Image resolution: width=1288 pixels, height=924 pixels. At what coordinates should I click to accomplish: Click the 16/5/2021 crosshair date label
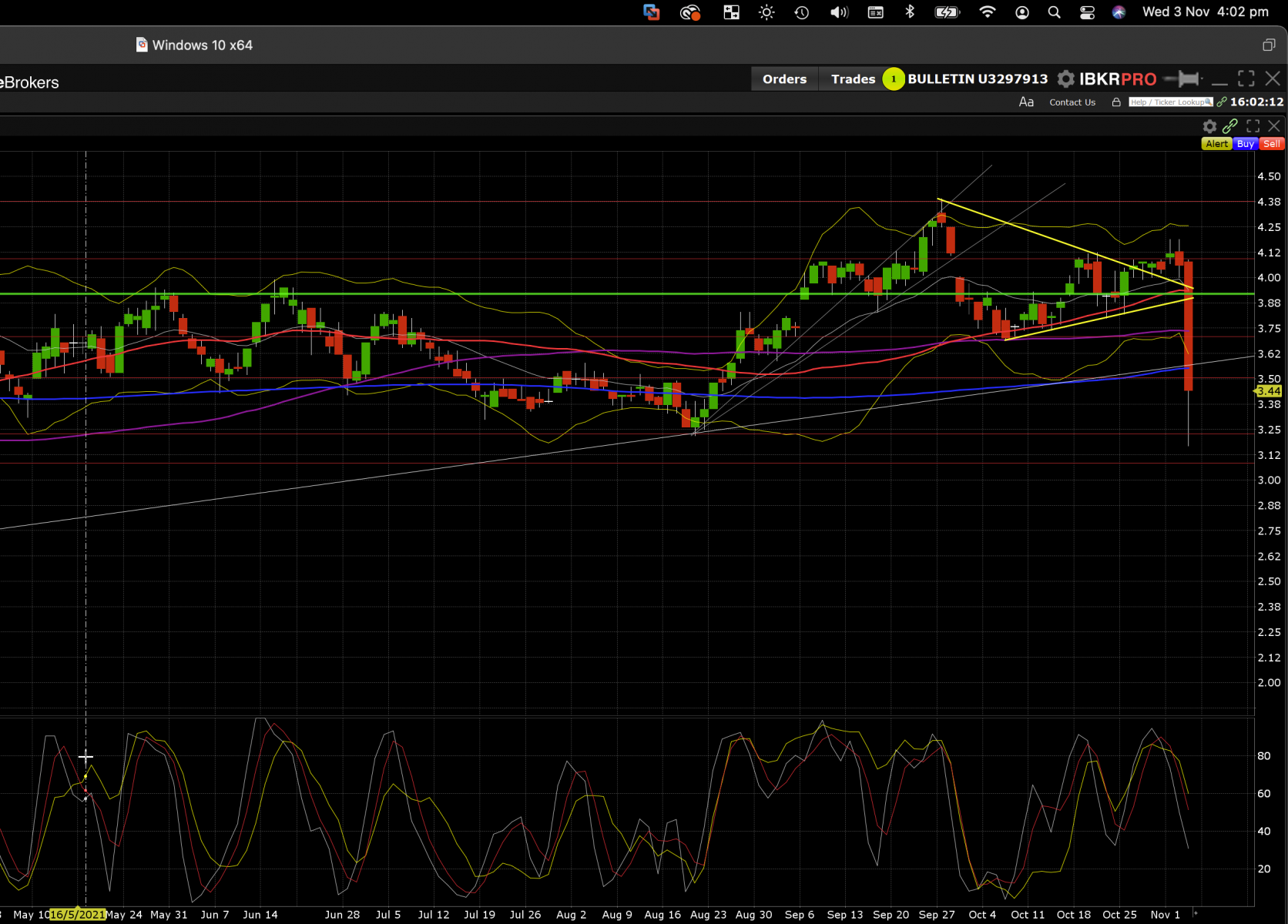pos(77,915)
